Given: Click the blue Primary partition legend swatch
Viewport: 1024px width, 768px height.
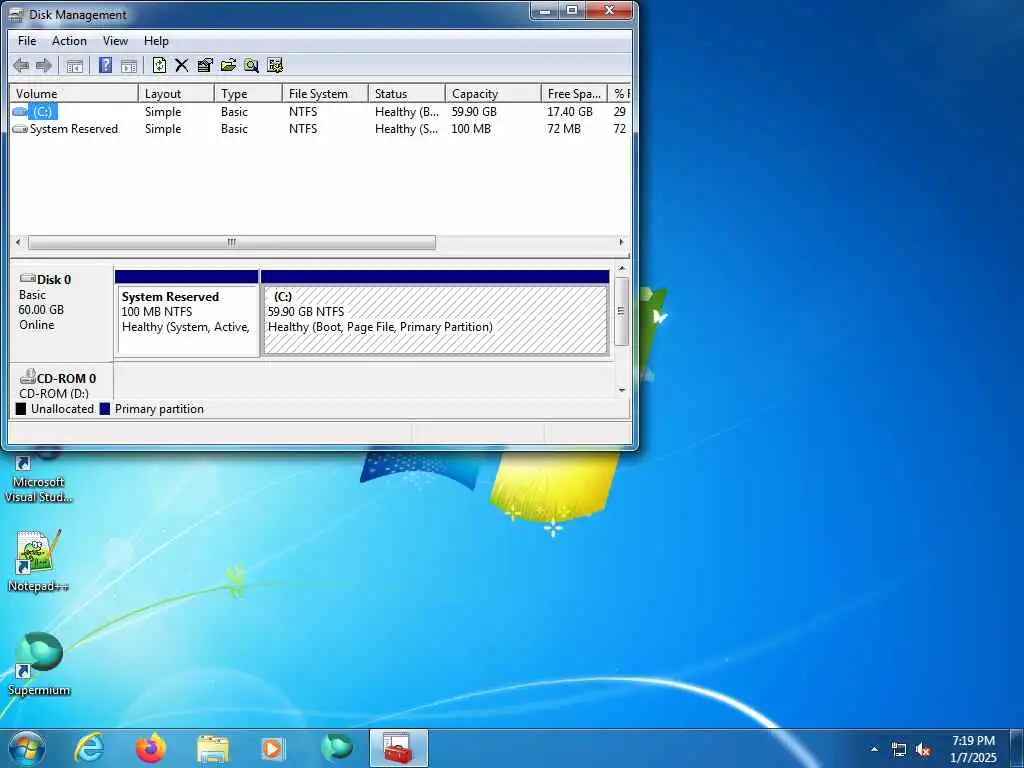Looking at the screenshot, I should (x=104, y=409).
